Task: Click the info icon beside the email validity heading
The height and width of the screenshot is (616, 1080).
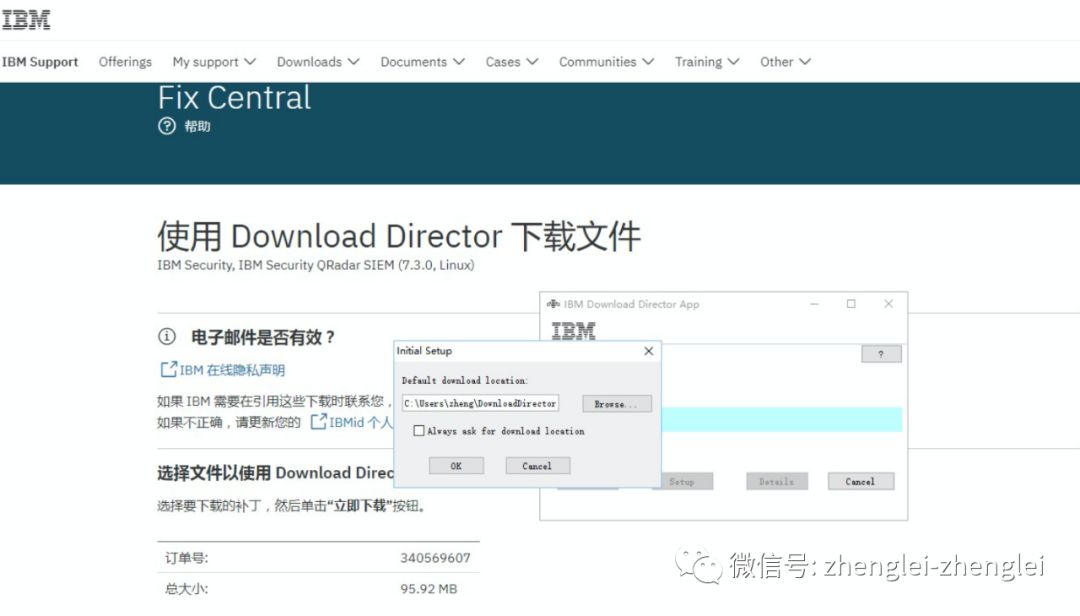Action: click(167, 336)
